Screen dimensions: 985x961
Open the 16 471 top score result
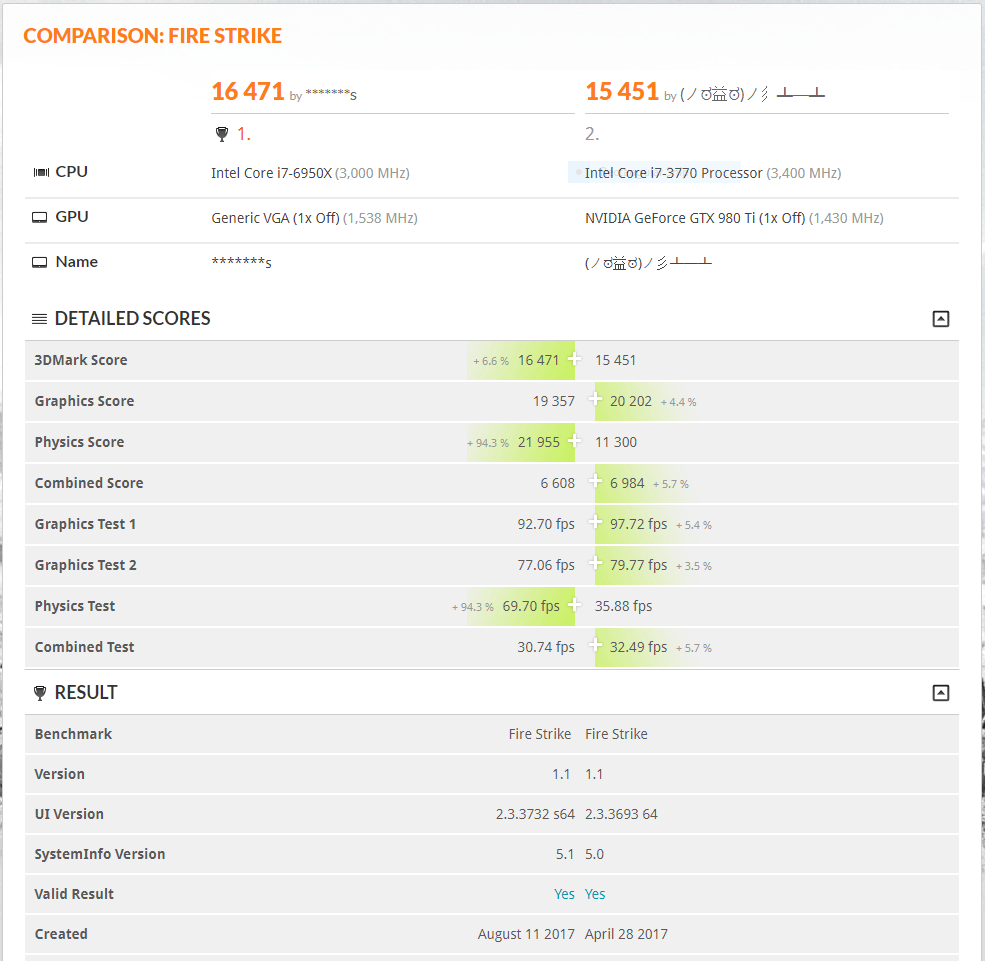tap(248, 92)
